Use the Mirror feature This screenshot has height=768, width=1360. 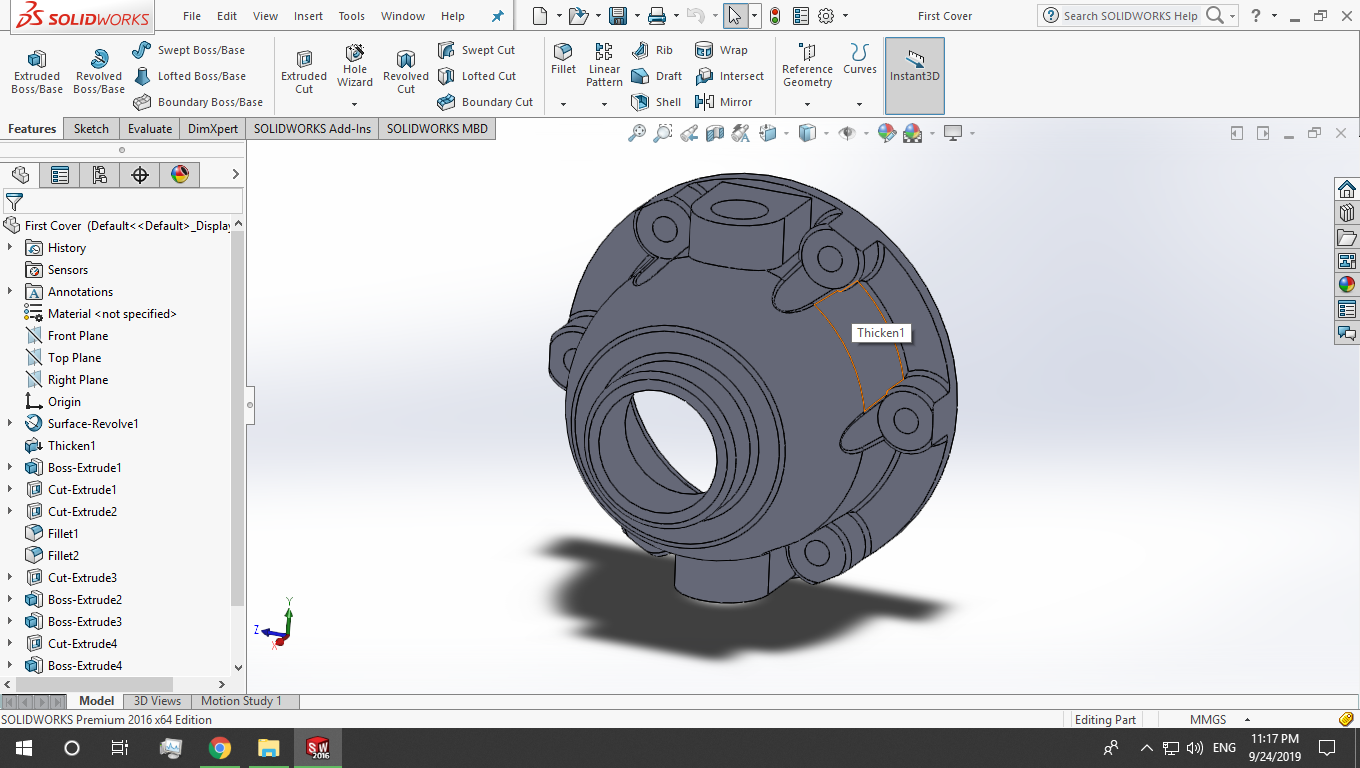(x=723, y=102)
